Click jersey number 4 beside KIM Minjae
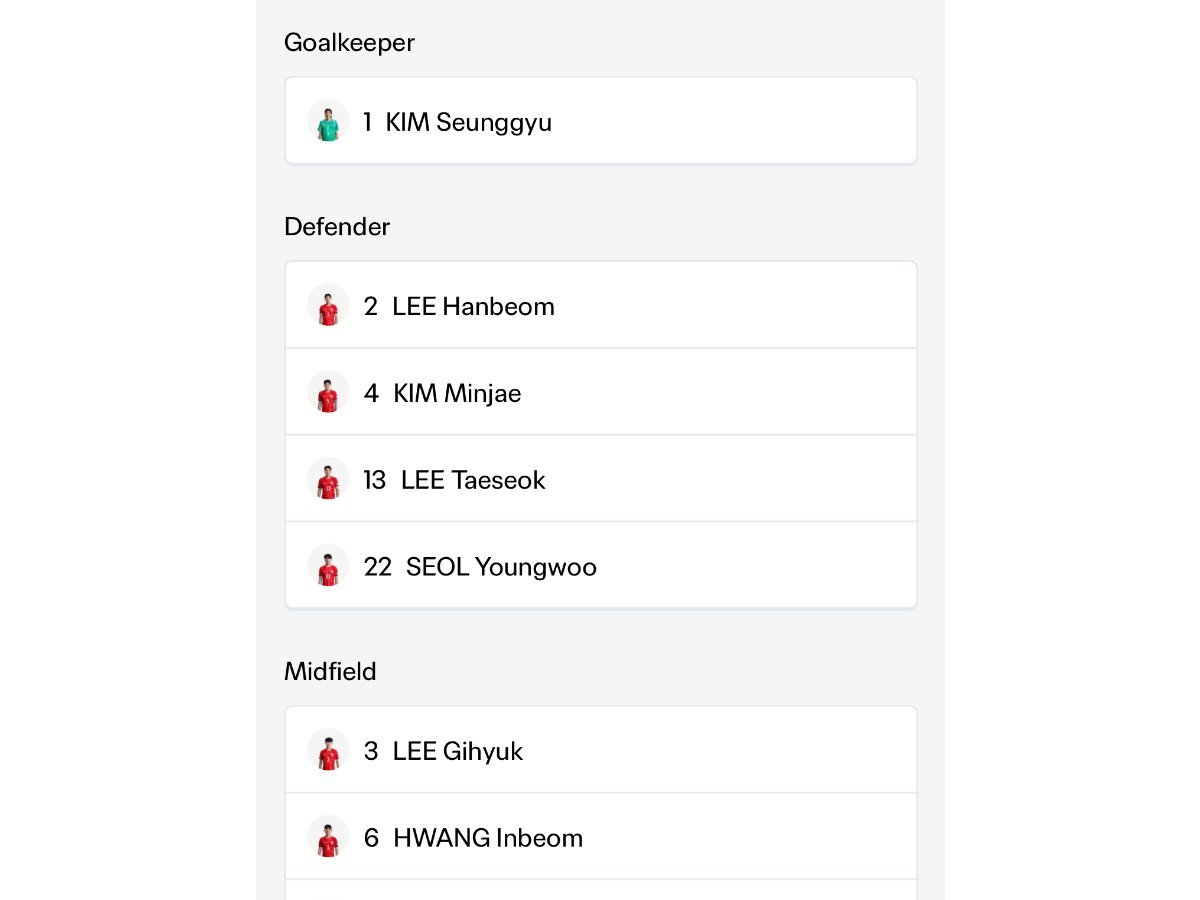1200x900 pixels. (371, 393)
